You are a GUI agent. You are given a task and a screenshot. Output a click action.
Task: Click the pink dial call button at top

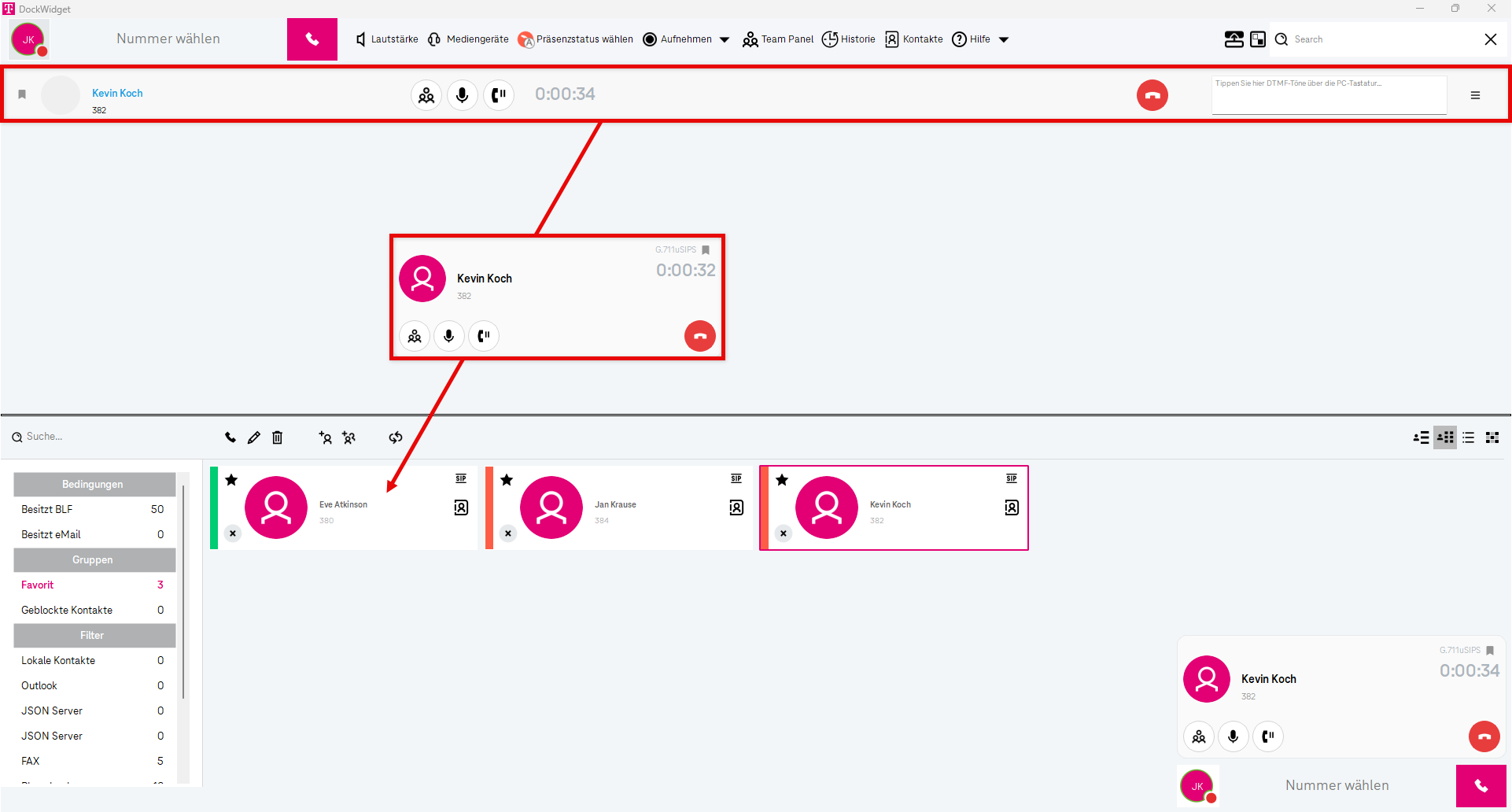click(x=312, y=39)
